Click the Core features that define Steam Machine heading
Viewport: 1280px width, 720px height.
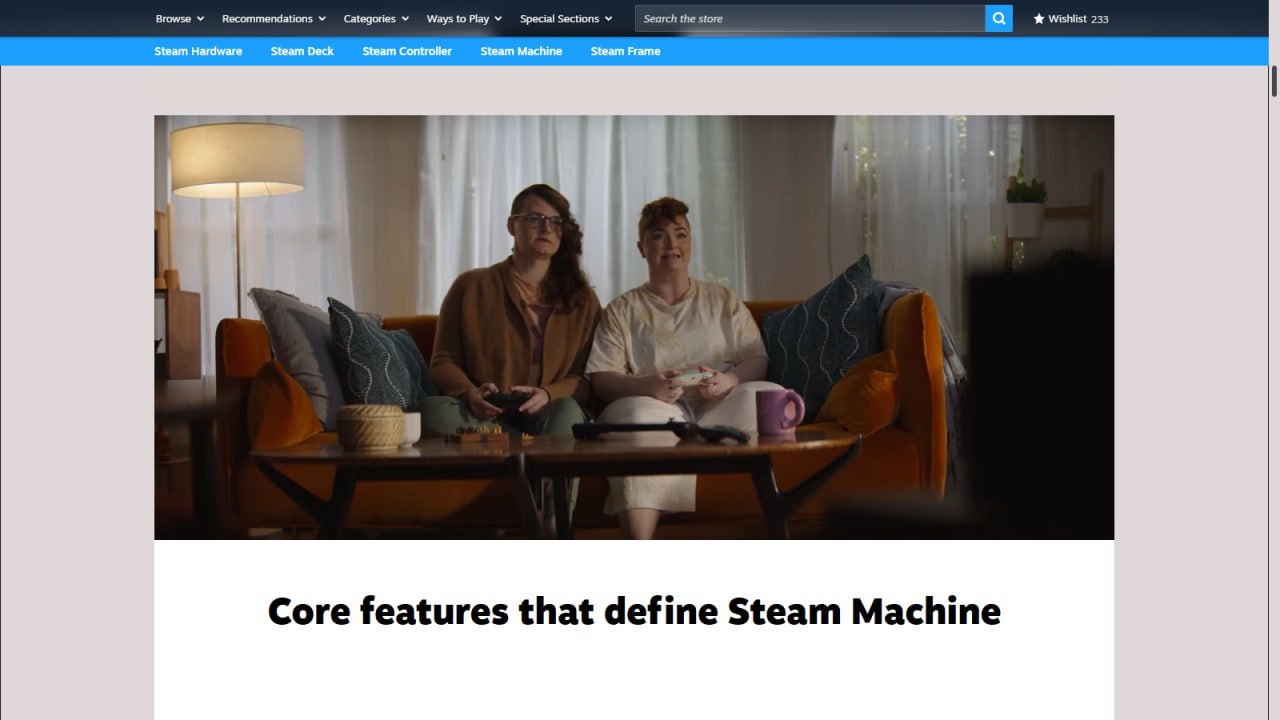click(x=634, y=610)
